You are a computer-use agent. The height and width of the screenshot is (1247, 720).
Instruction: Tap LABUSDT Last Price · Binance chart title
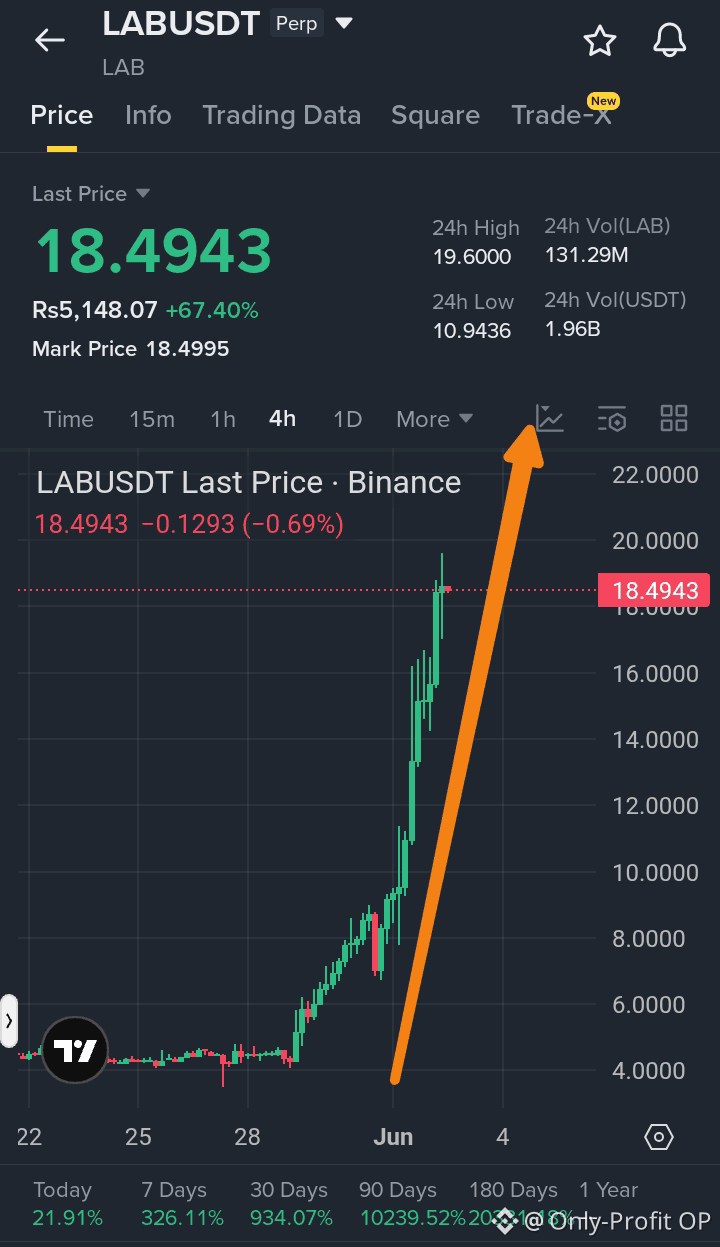coord(249,483)
